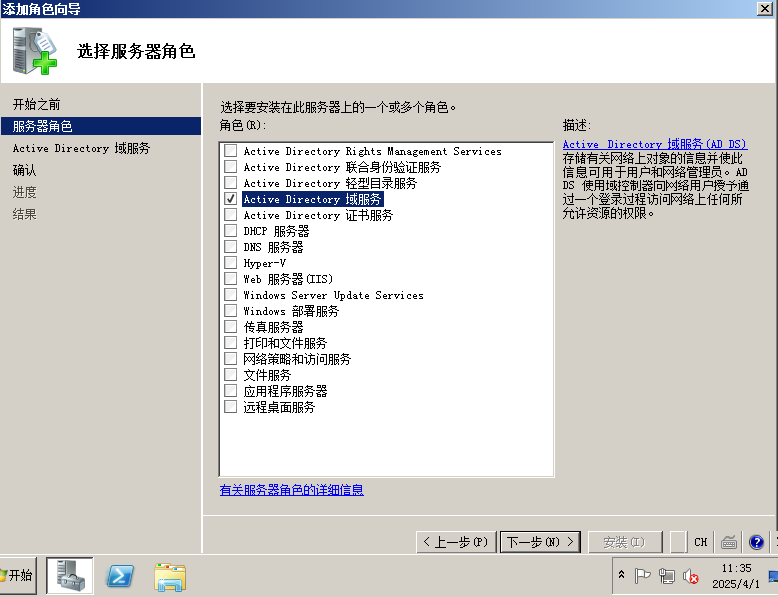Check the 远程桌面服务 checkbox
The width and height of the screenshot is (778, 597).
[x=230, y=406]
